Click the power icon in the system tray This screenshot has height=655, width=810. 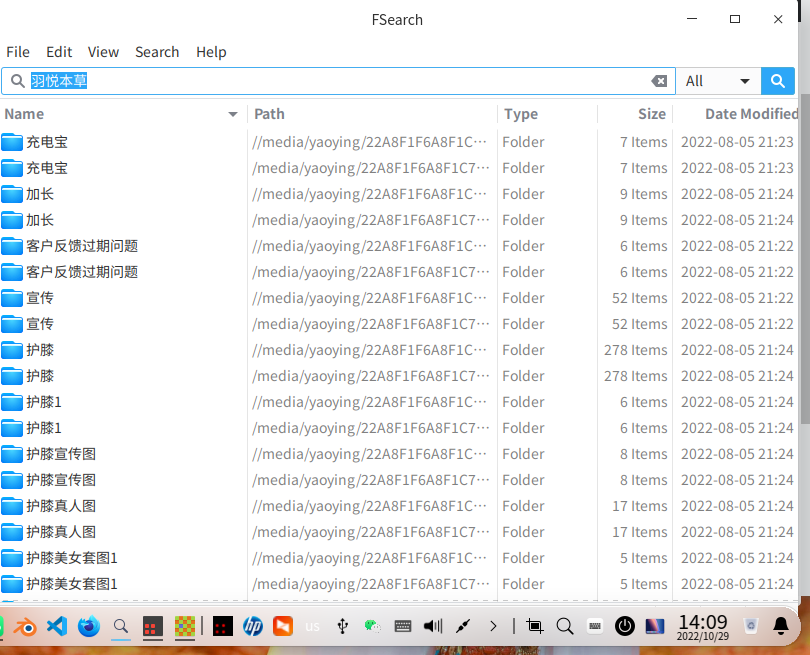click(x=625, y=626)
